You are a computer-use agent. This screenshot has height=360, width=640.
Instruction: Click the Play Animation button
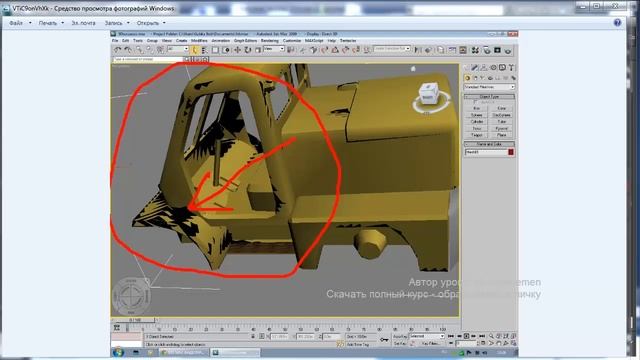(x=467, y=336)
